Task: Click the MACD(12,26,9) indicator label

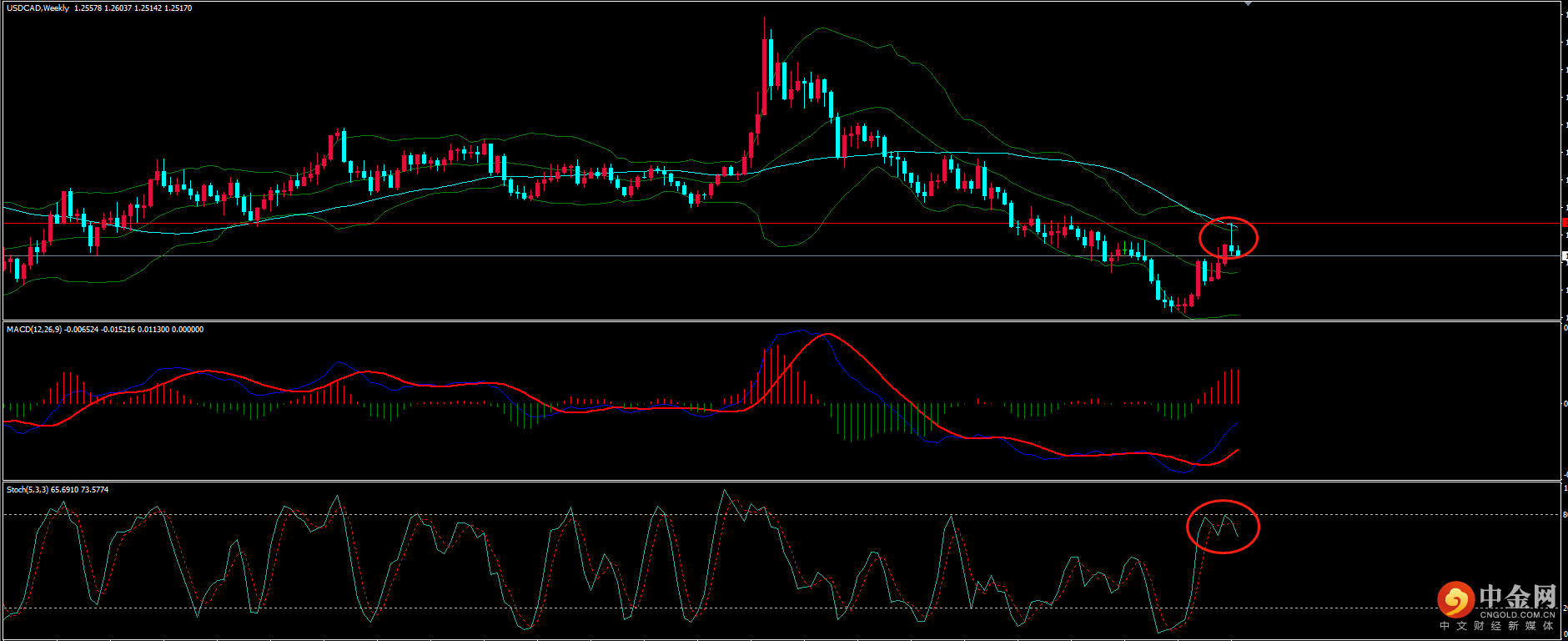Action: pyautogui.click(x=33, y=330)
